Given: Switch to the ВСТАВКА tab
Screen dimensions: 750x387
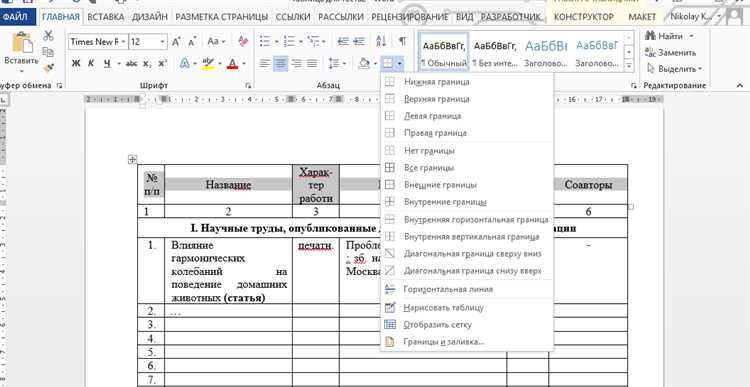Looking at the screenshot, I should [106, 17].
